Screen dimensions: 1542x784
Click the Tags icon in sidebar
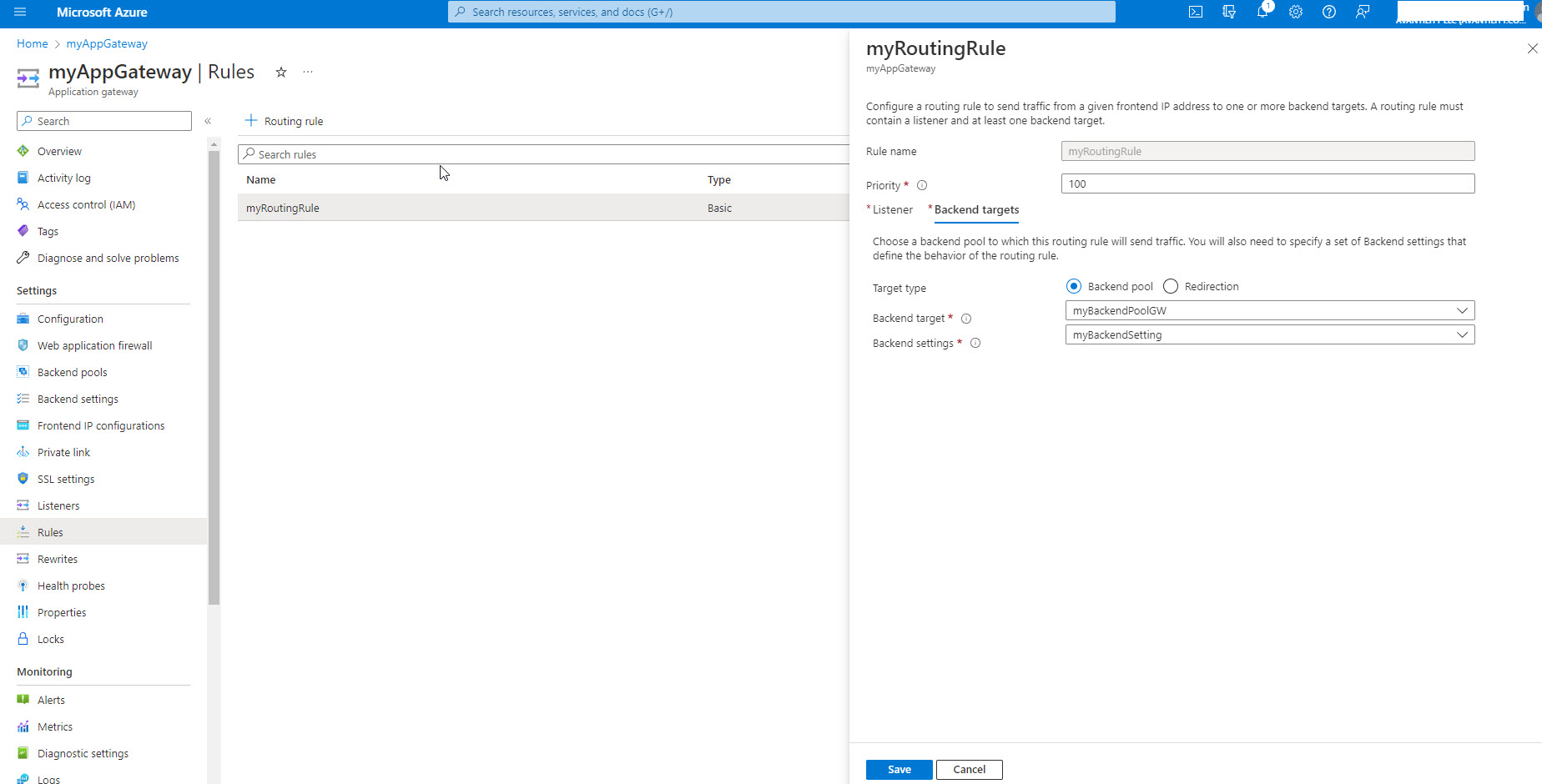23,231
